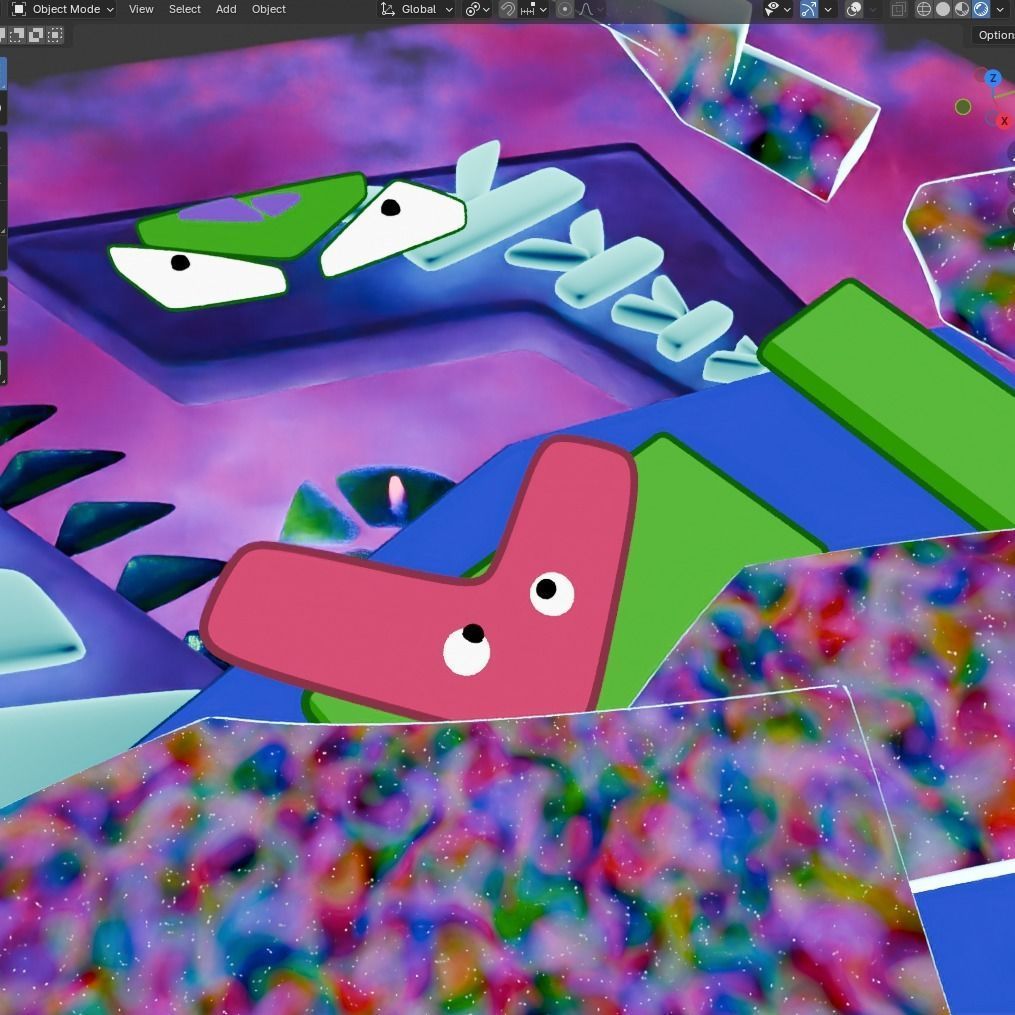
Task: Switch to rendered viewport shading
Action: [x=981, y=9]
